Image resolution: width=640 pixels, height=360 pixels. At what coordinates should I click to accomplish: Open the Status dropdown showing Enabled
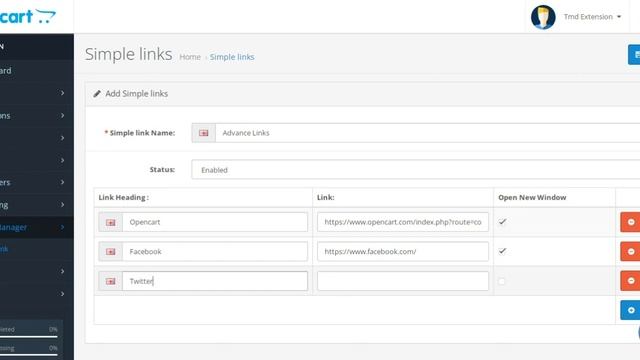coord(416,170)
